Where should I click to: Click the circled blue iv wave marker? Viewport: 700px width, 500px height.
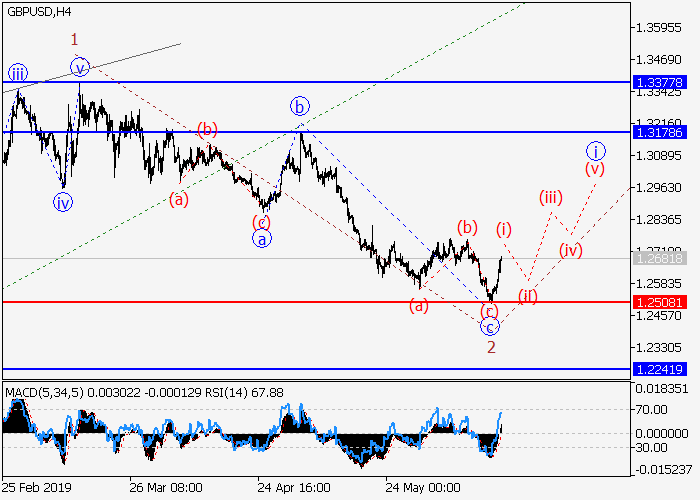[63, 202]
